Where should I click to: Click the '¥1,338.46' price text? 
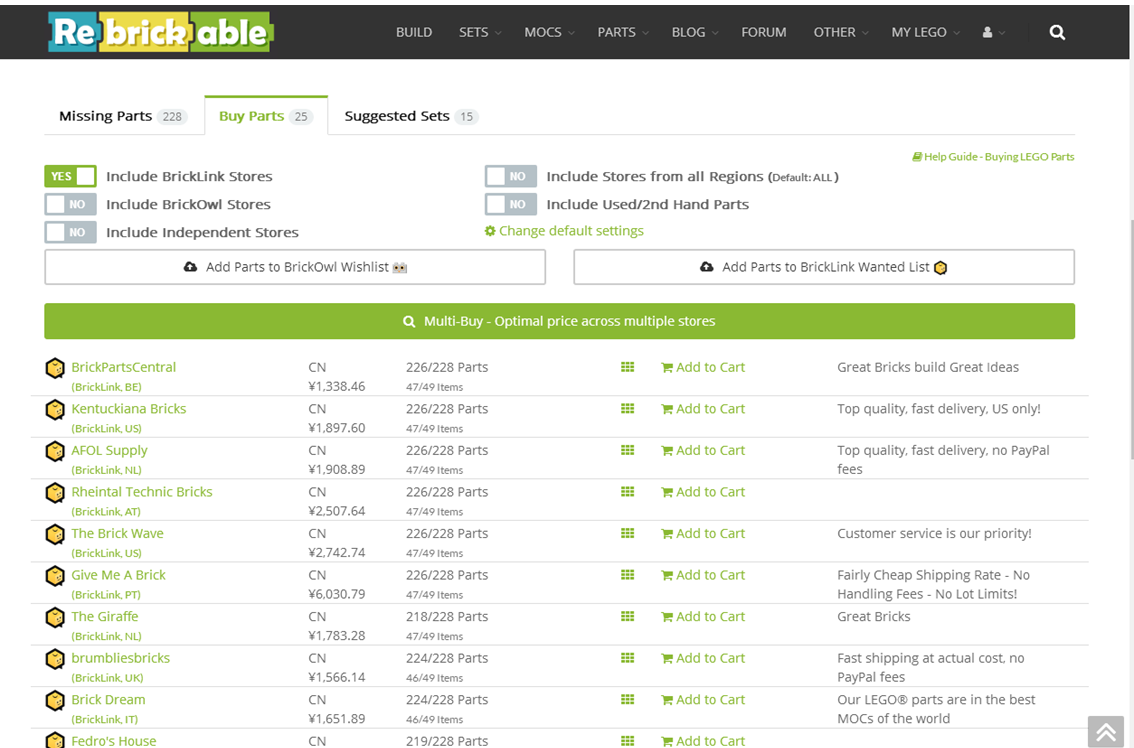point(337,386)
